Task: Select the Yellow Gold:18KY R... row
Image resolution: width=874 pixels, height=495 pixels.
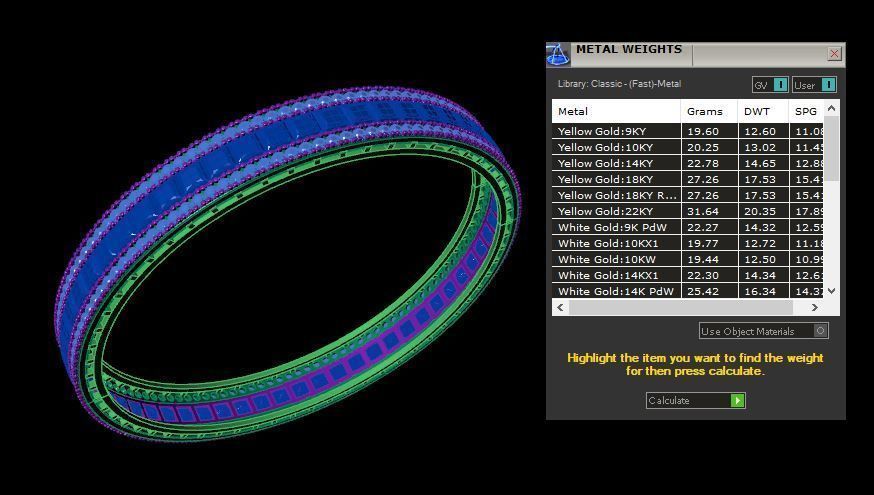Action: (x=688, y=195)
